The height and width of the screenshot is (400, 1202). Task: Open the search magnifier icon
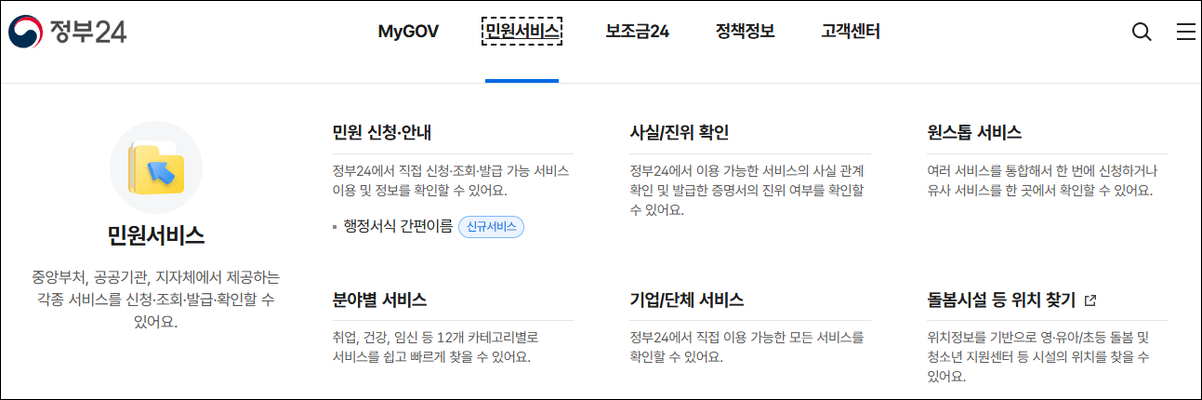click(1141, 32)
